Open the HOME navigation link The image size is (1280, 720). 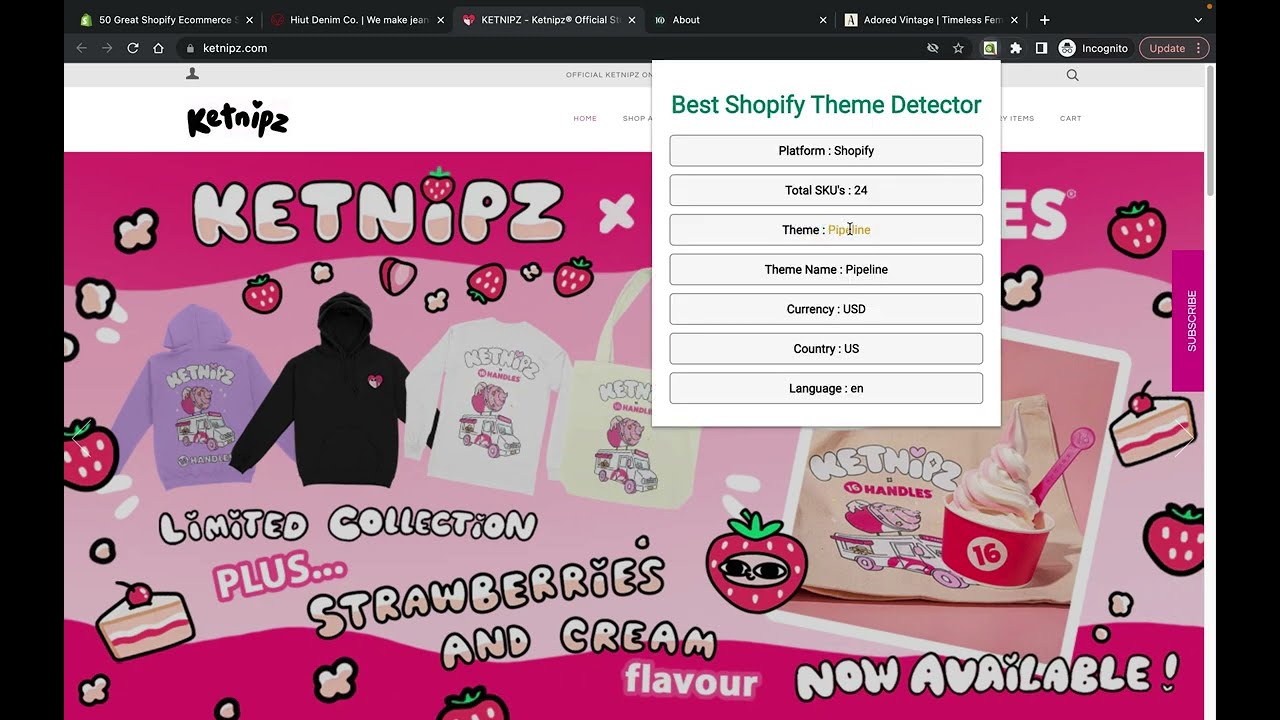(585, 118)
